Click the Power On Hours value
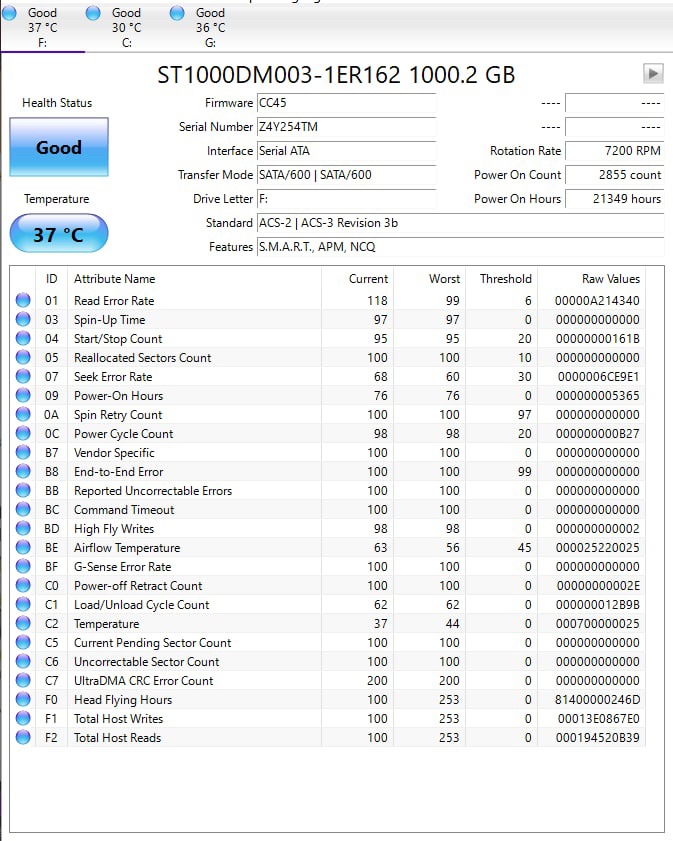The height and width of the screenshot is (841, 673). tap(615, 199)
